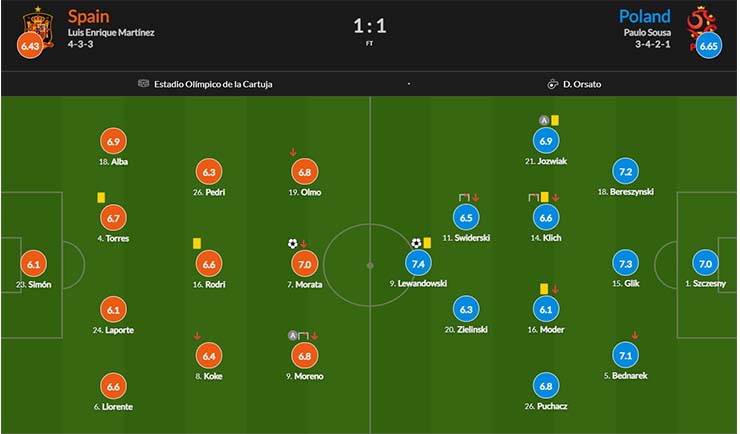Click the missed goal icon above Swiderski

[x=464, y=197]
